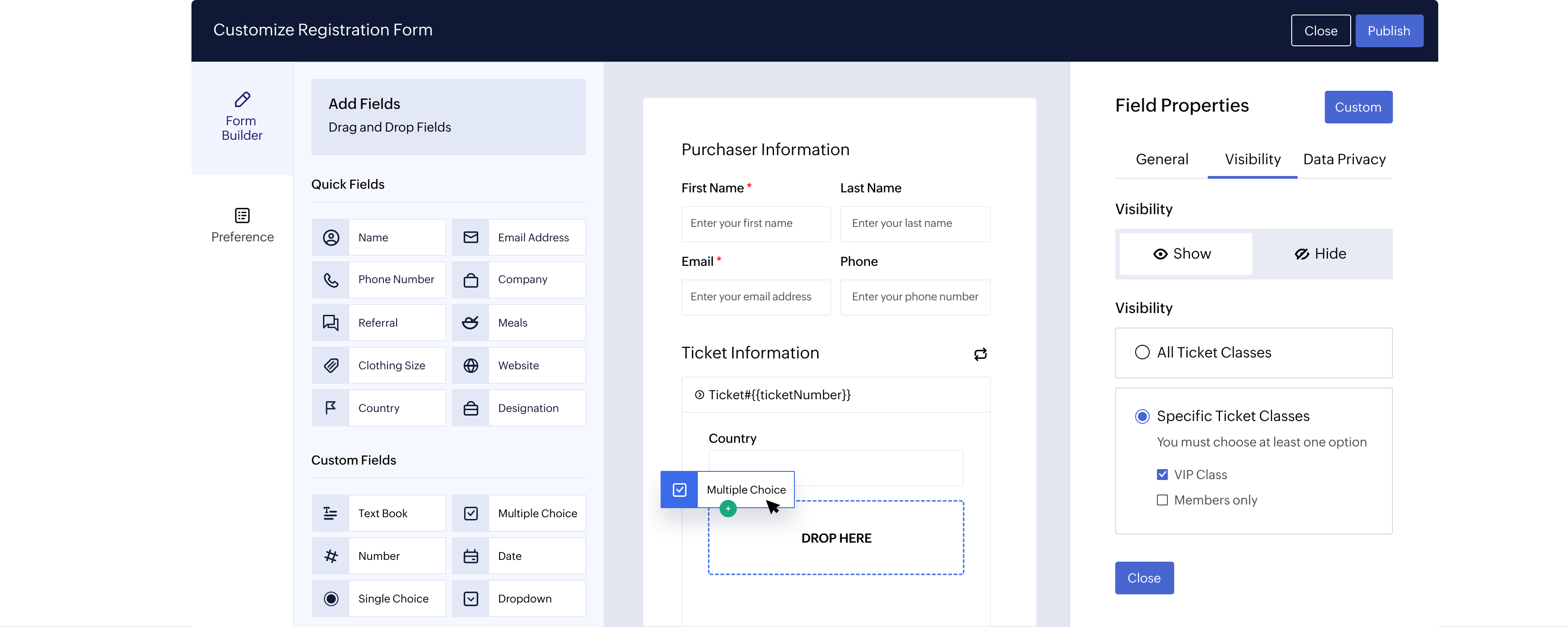Pick the Website globe icon
This screenshot has width=1568, height=627.
tap(470, 365)
